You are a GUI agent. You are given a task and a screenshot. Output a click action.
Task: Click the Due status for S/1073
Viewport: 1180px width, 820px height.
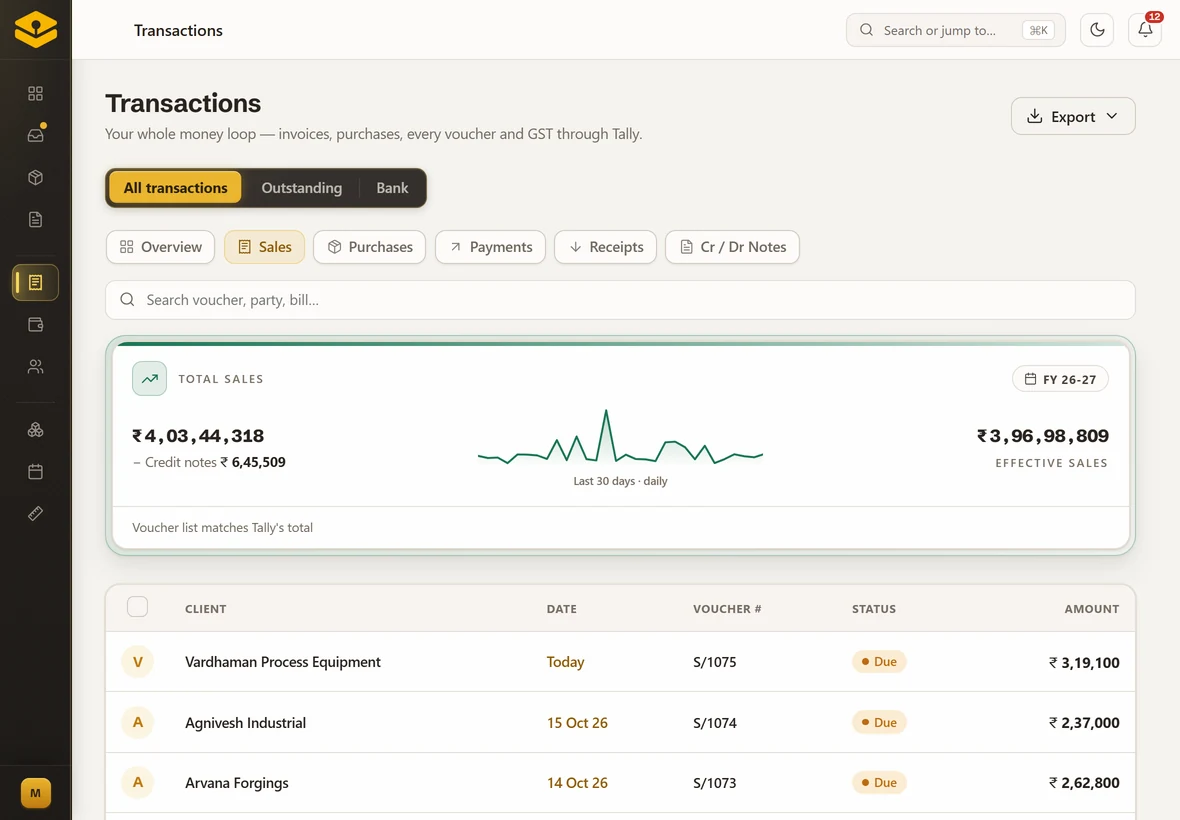point(879,782)
